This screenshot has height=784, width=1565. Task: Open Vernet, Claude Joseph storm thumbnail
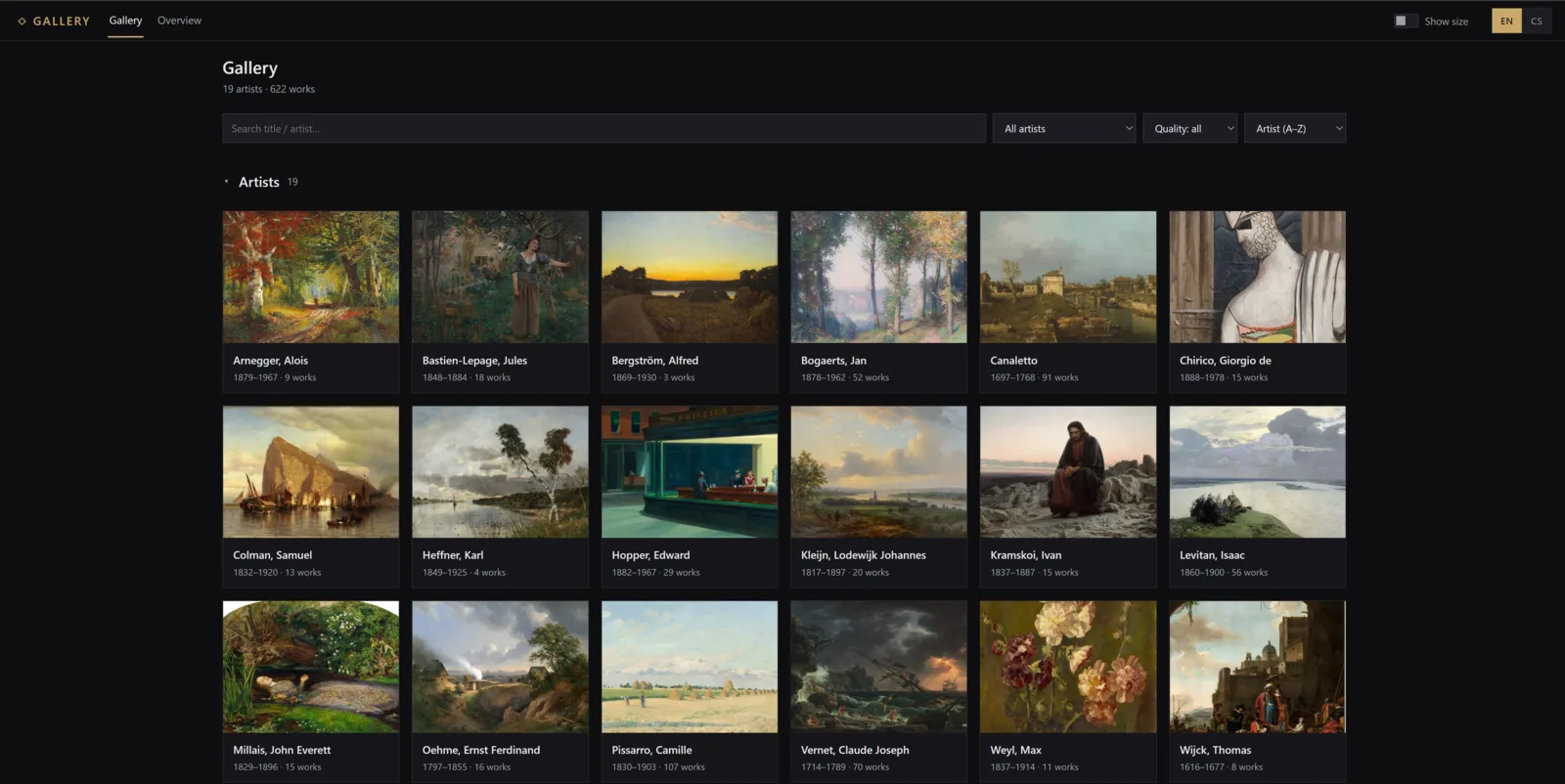click(878, 667)
